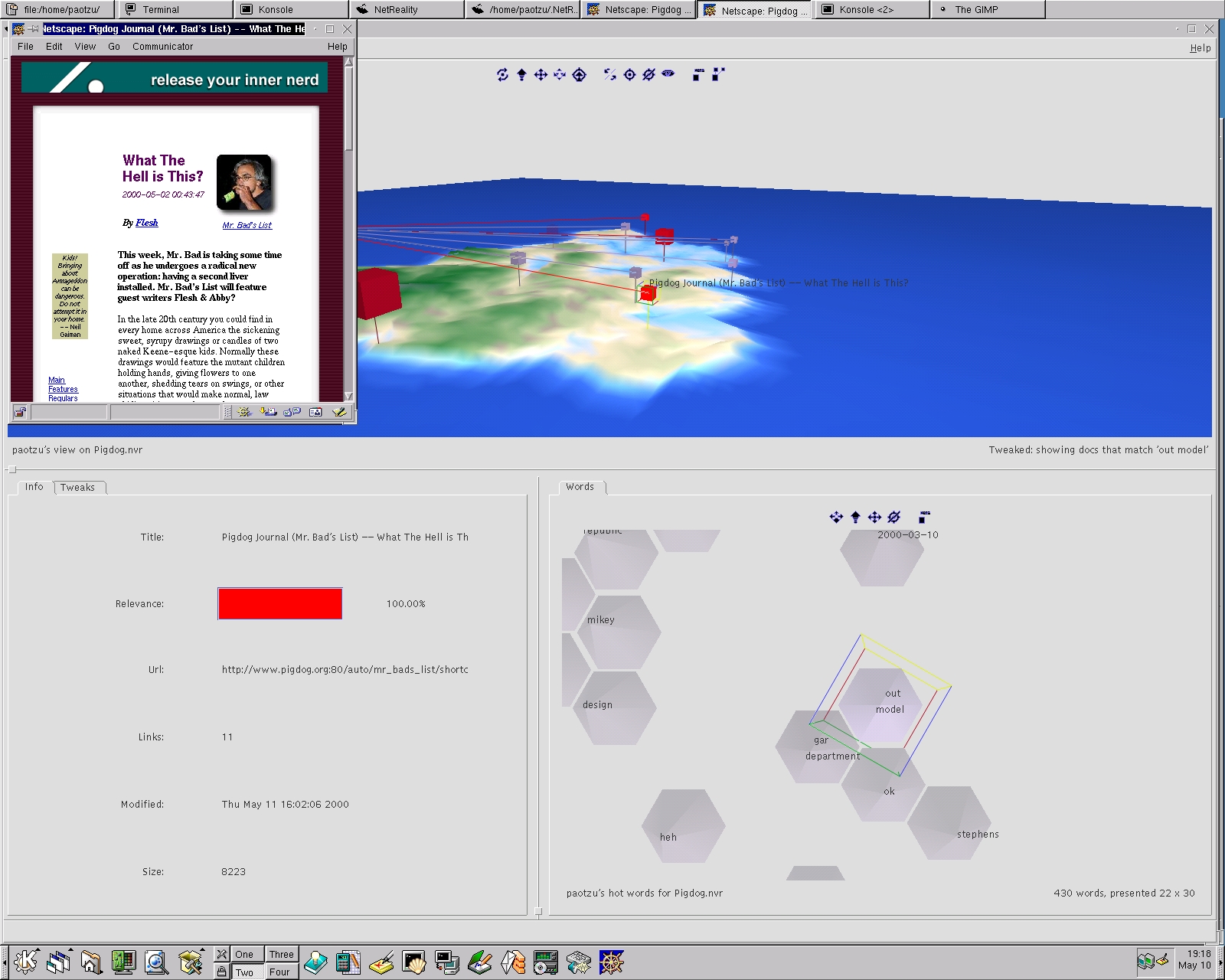Click the labeled square icon in 3D toolbar
This screenshot has height=980, width=1225.
(x=698, y=74)
